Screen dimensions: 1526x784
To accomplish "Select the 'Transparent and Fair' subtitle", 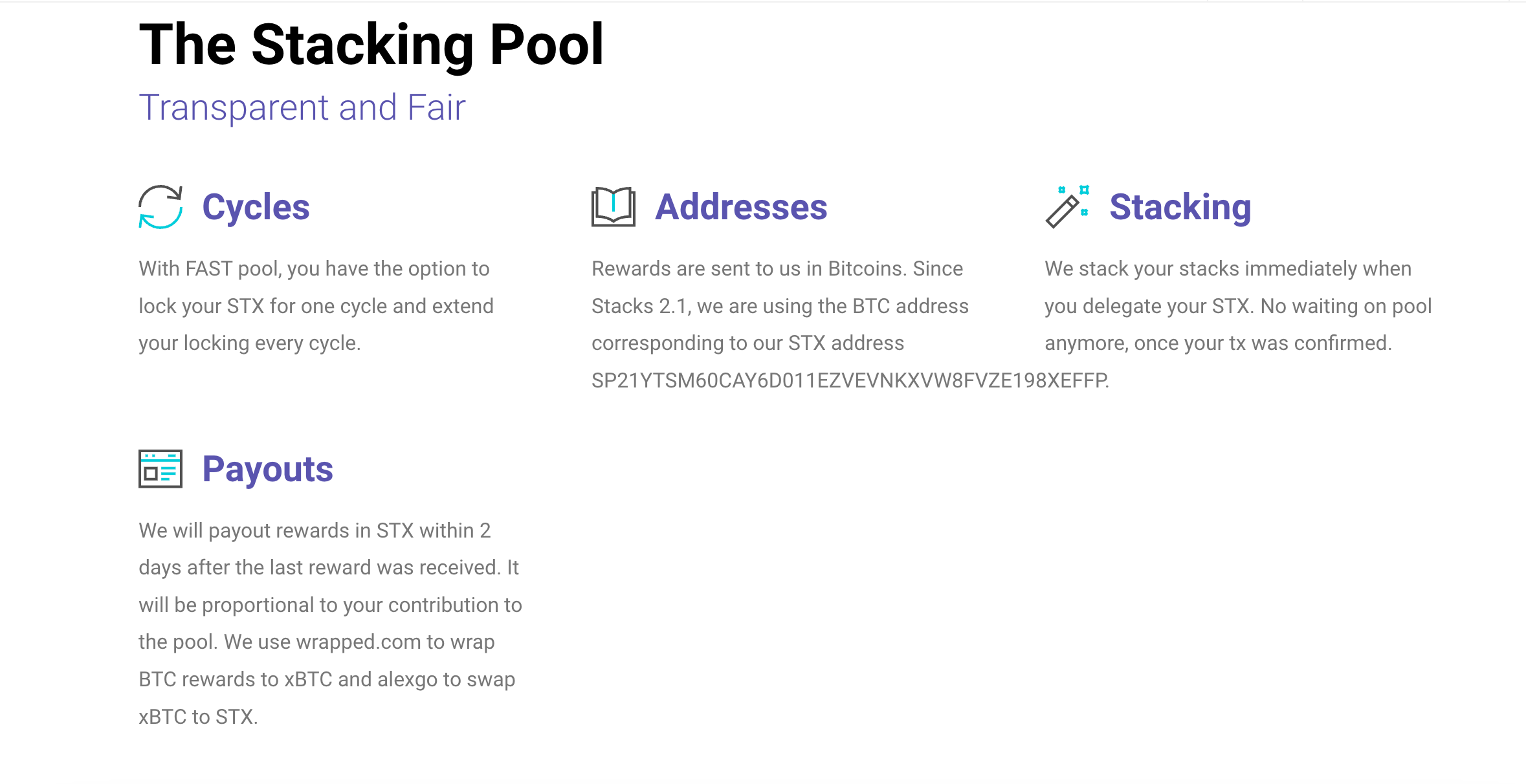I will pyautogui.click(x=302, y=107).
